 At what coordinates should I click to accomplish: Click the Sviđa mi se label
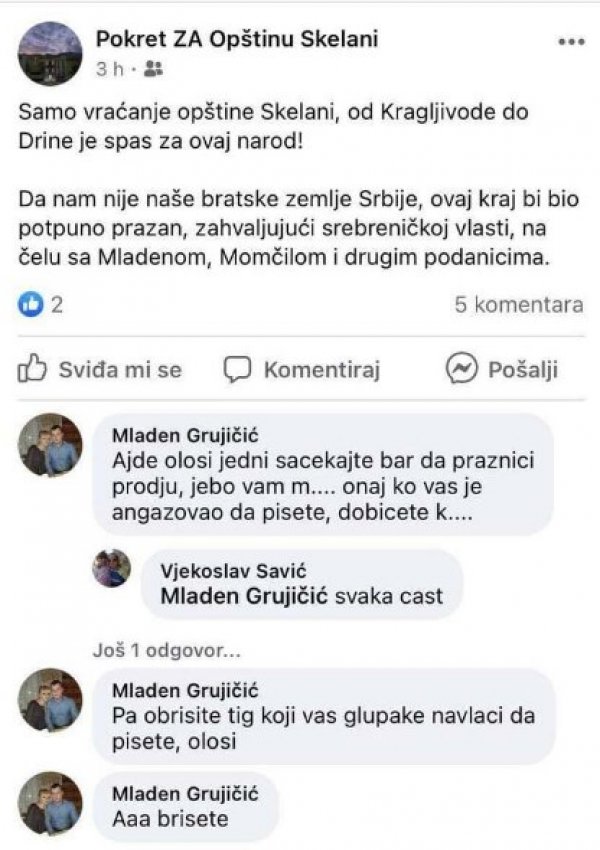pyautogui.click(x=120, y=370)
